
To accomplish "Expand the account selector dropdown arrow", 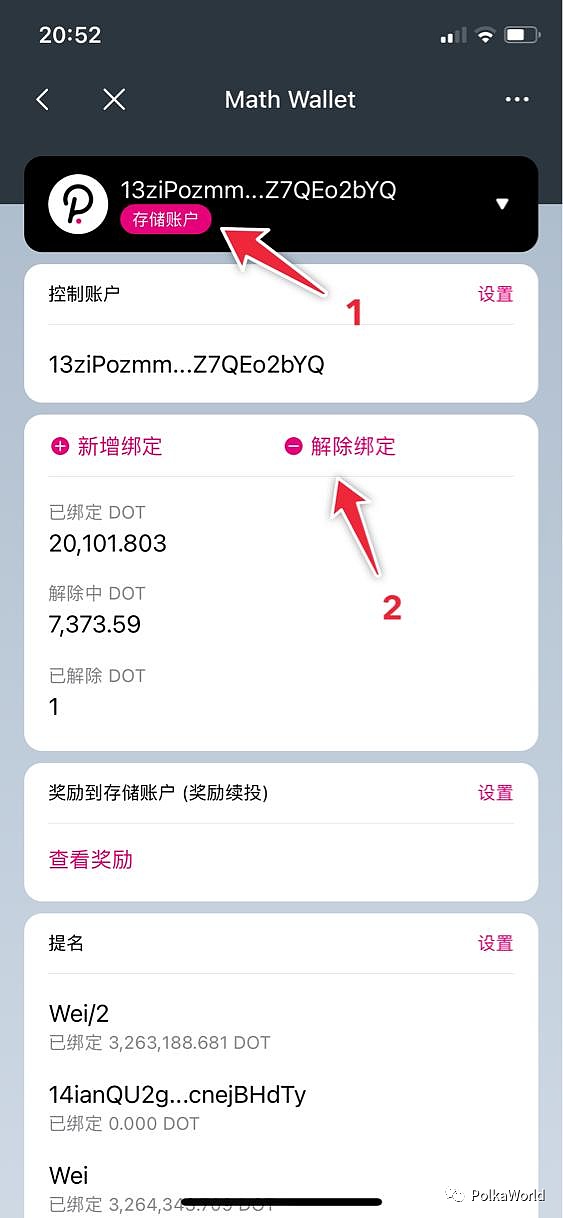I will click(x=502, y=204).
